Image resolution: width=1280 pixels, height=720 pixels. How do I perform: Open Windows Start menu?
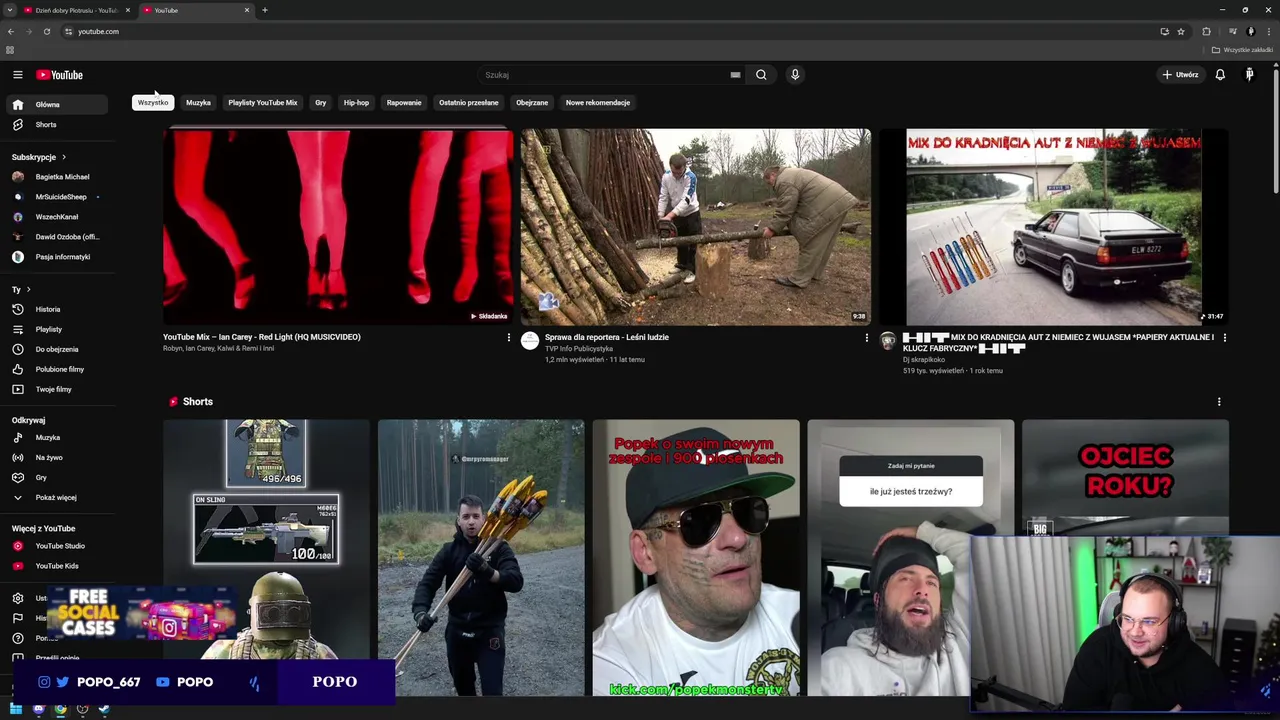point(16,709)
